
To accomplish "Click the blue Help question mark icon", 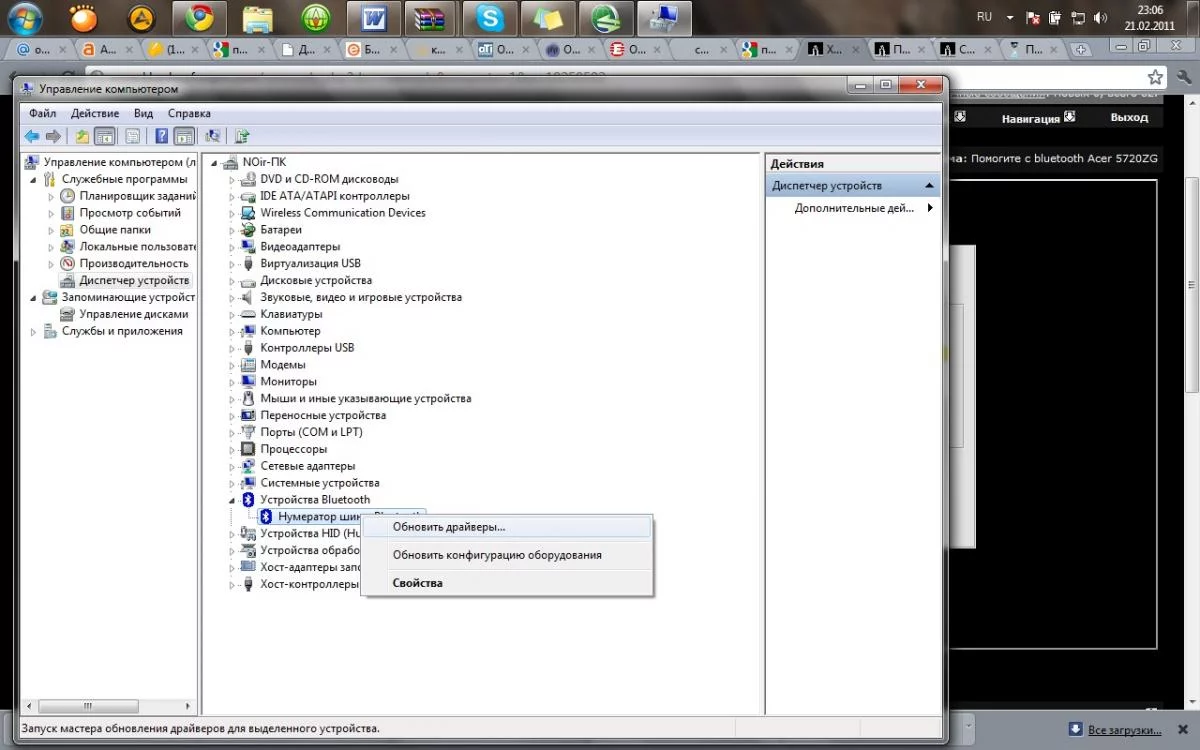I will [x=161, y=136].
